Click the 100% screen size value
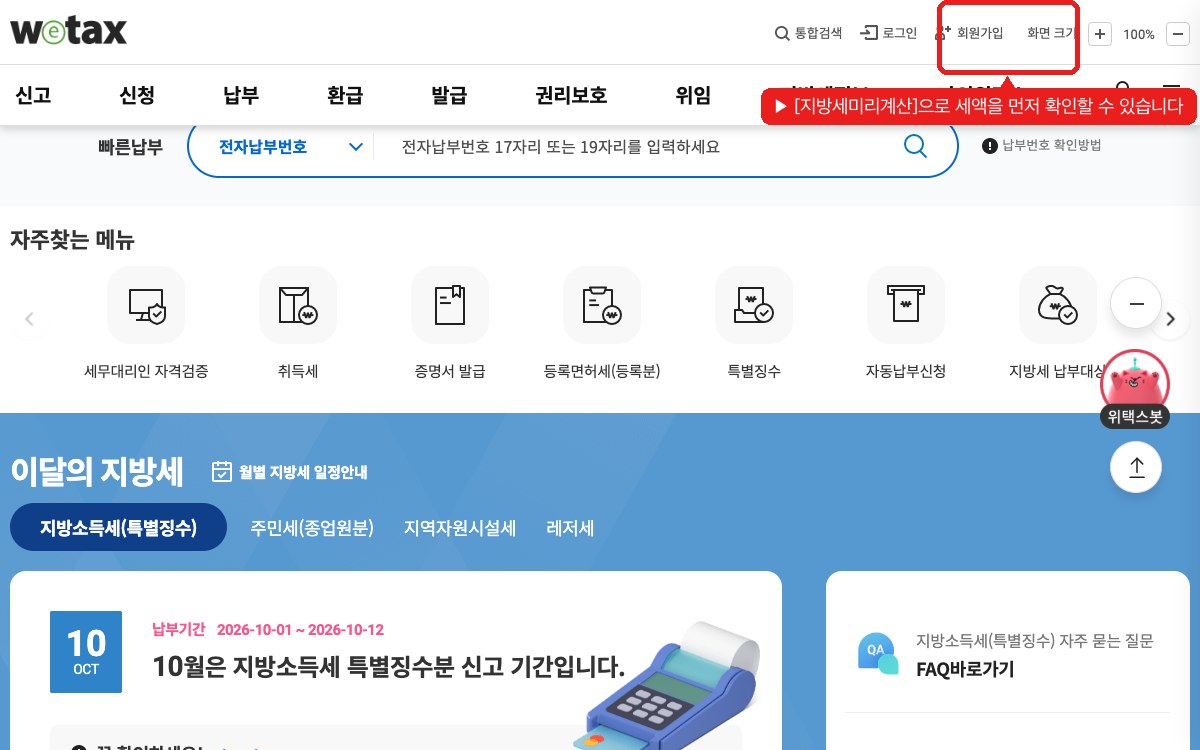This screenshot has width=1200, height=750. [1138, 34]
